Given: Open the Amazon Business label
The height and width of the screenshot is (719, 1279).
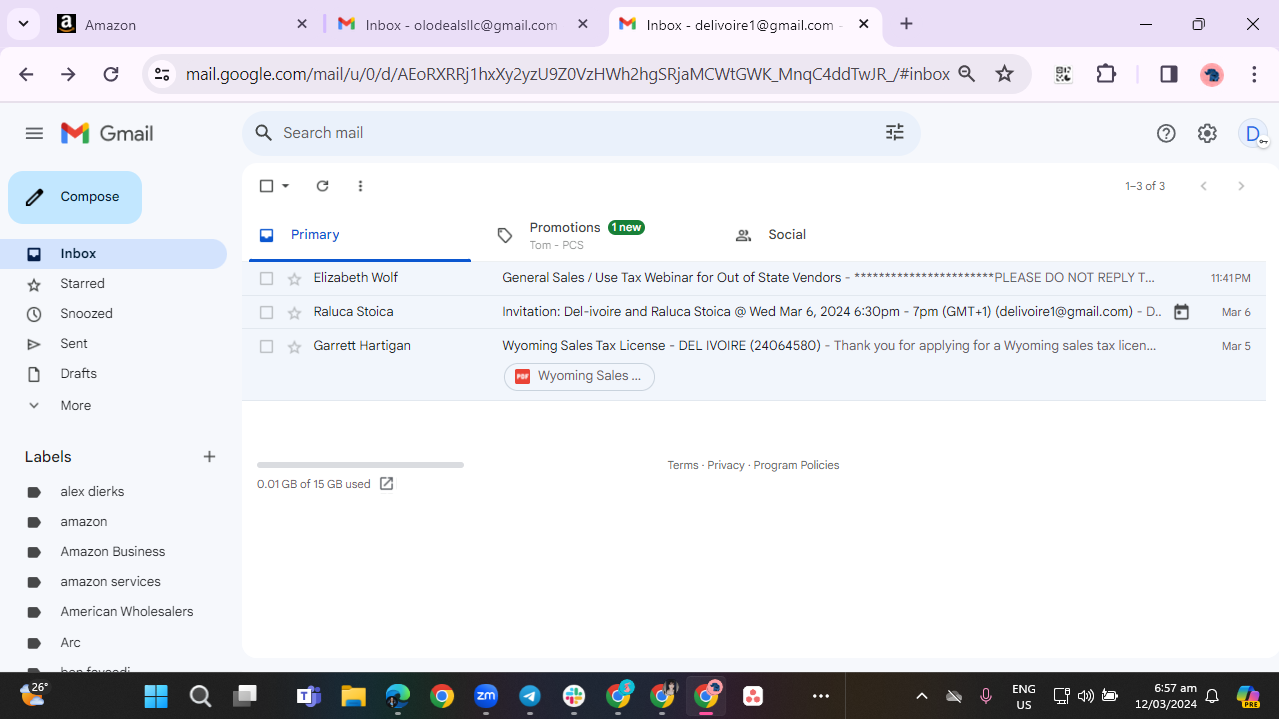Looking at the screenshot, I should pyautogui.click(x=113, y=552).
